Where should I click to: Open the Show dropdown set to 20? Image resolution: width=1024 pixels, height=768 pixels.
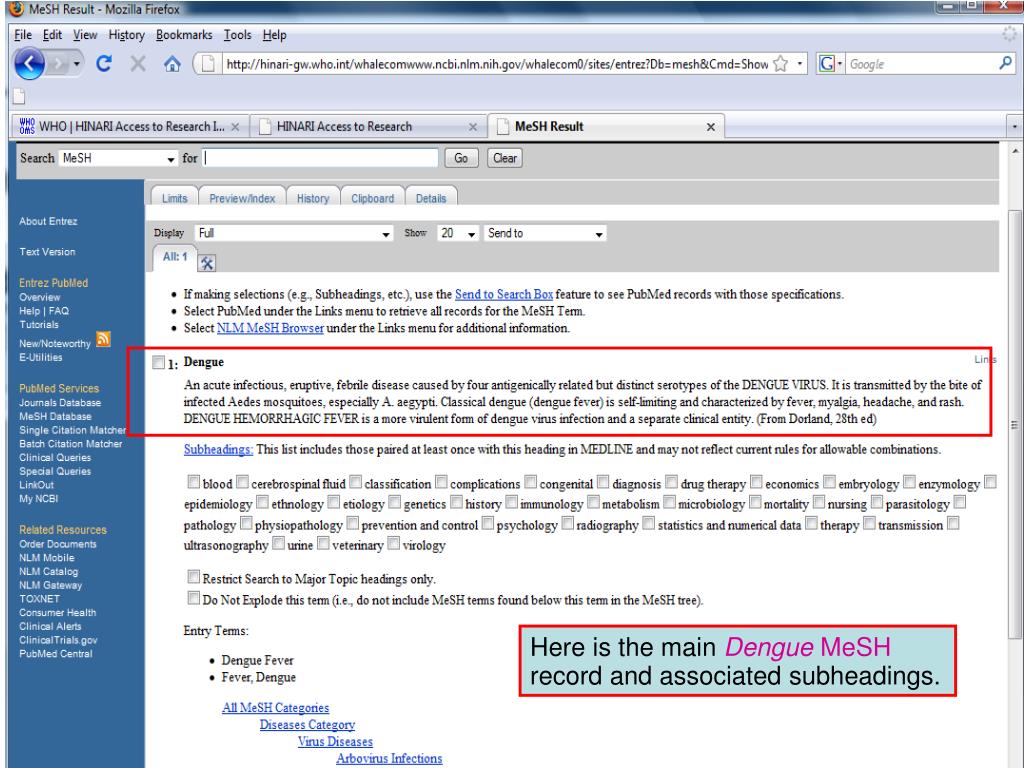tap(458, 233)
